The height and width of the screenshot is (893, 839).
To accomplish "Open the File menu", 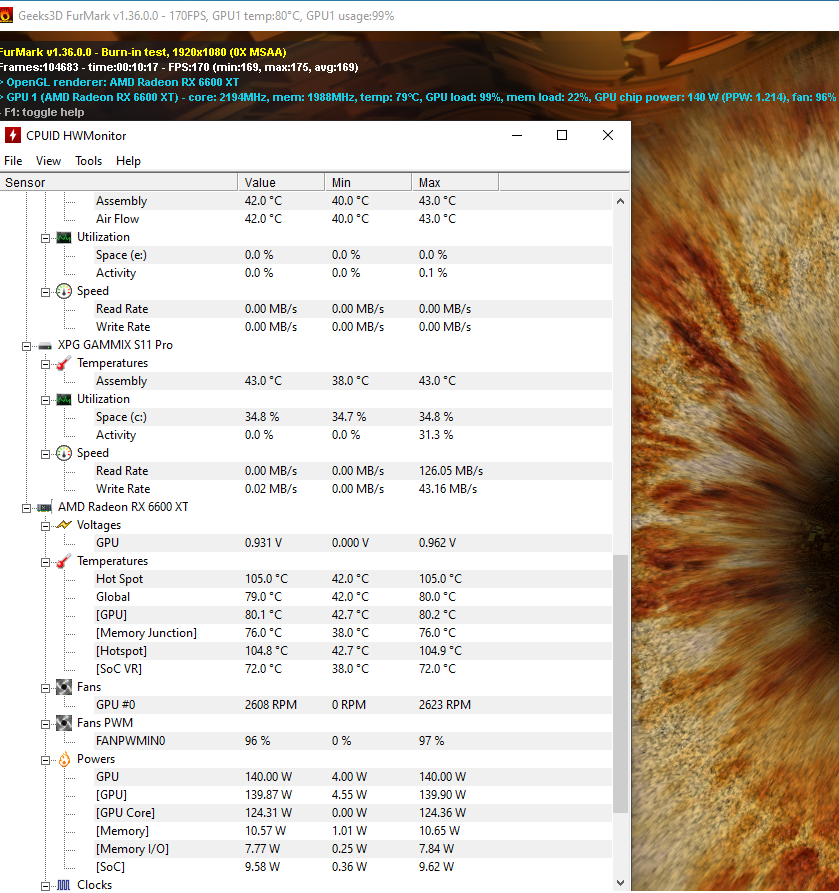I will 13,161.
